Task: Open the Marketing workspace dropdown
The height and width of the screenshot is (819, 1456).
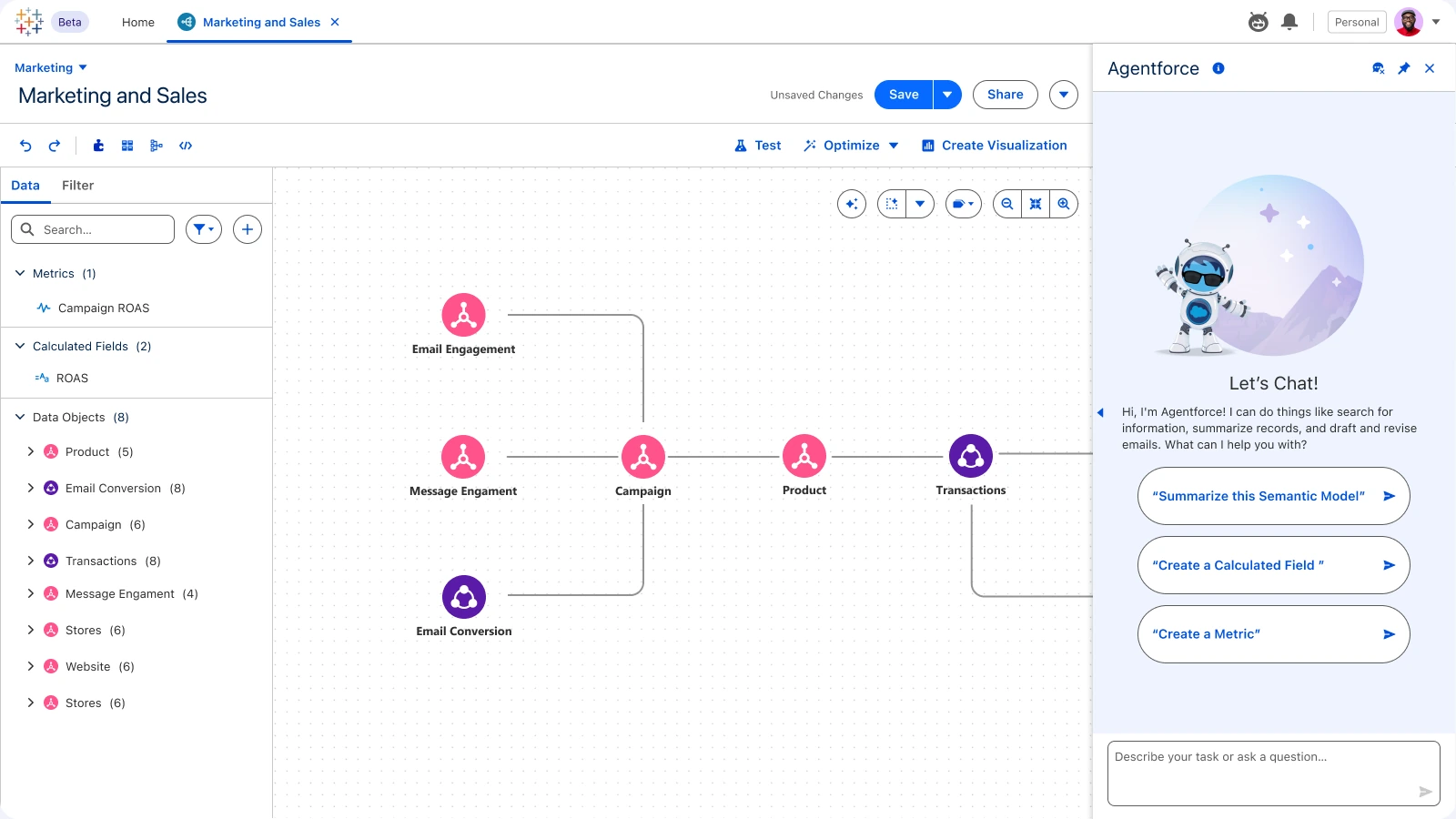Action: coord(51,68)
